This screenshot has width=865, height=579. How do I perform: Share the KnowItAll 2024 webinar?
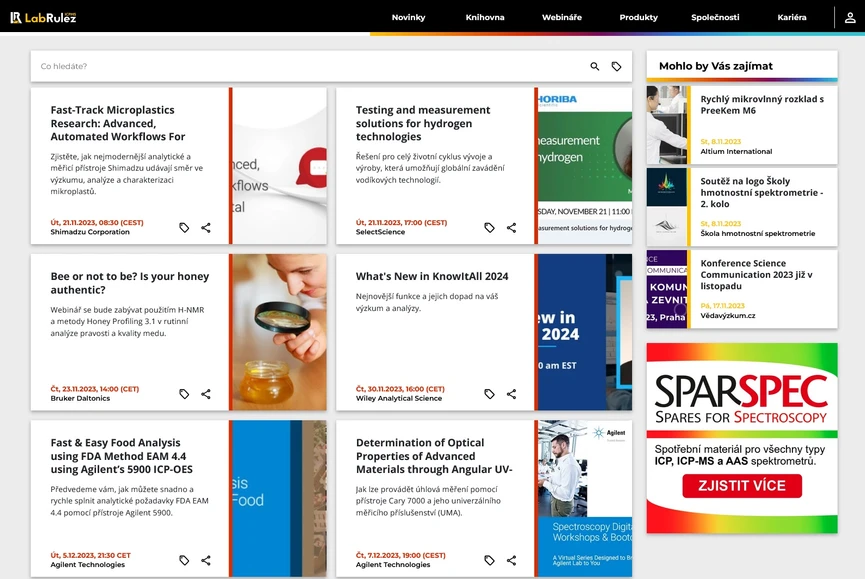click(511, 394)
